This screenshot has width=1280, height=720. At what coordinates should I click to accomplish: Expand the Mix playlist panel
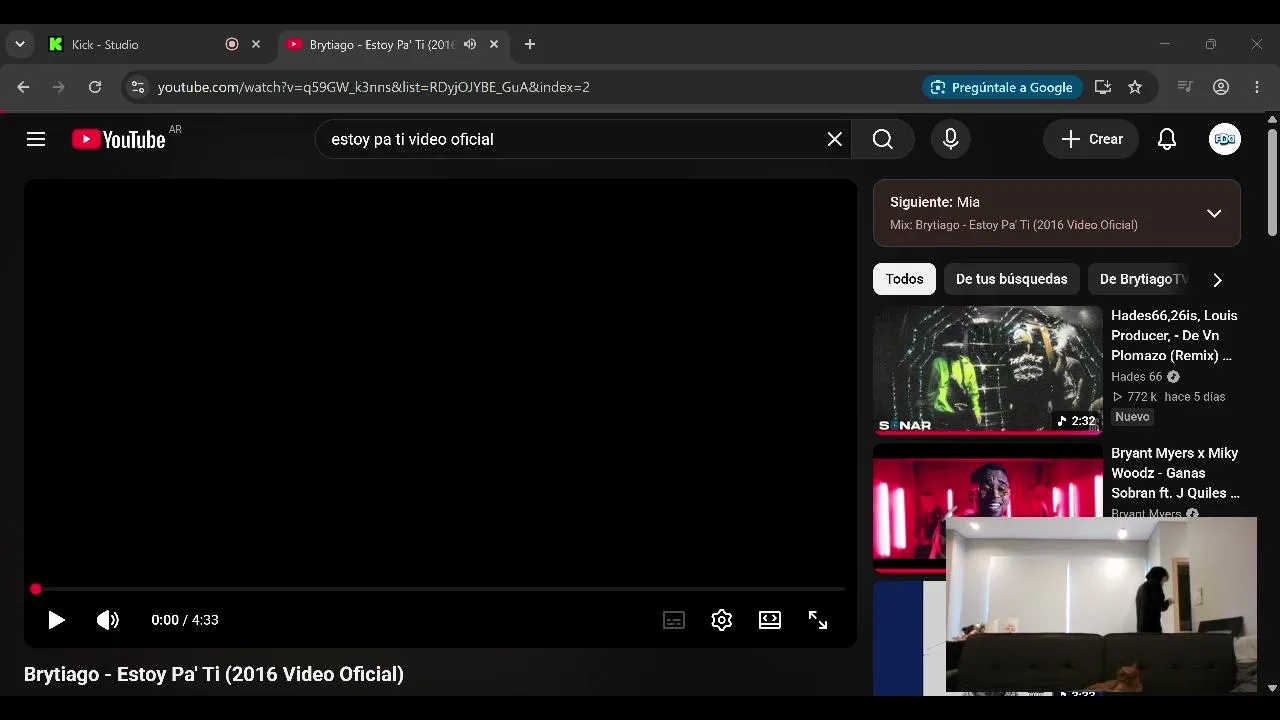coord(1214,213)
